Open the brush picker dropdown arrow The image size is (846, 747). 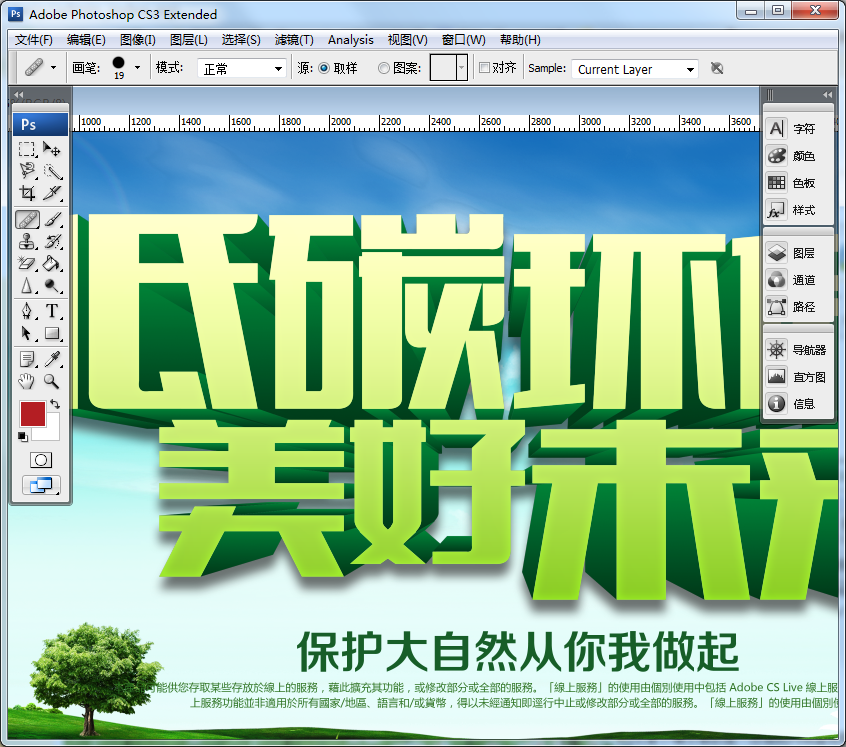click(137, 67)
